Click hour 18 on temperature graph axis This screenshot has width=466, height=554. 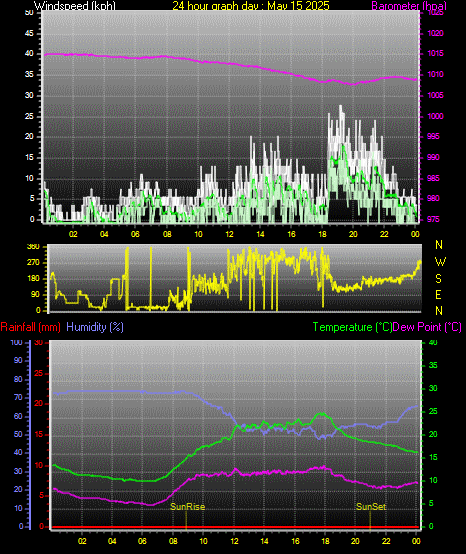click(x=325, y=541)
